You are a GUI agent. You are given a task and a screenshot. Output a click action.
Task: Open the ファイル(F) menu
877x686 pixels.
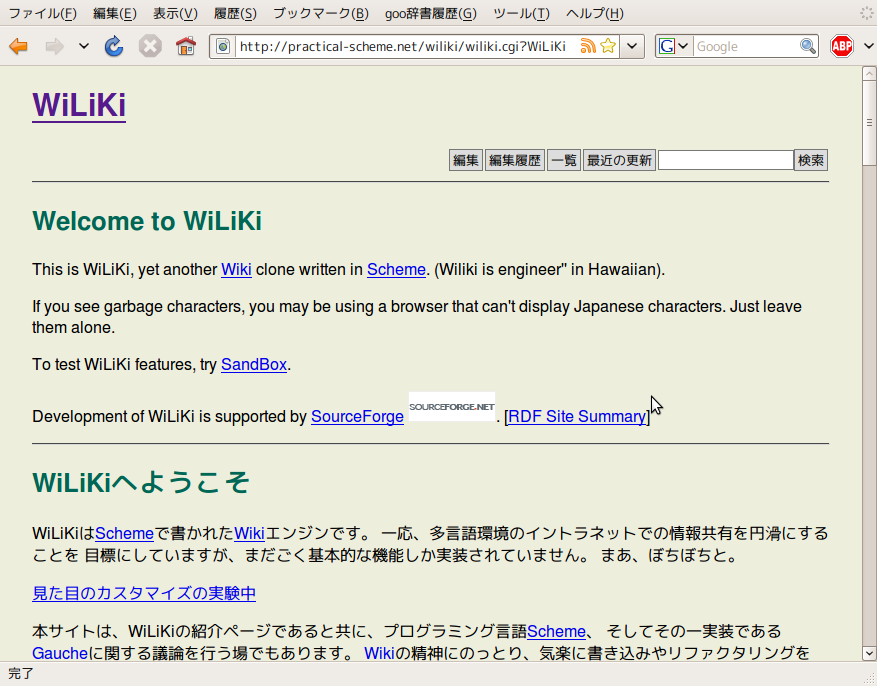click(x=43, y=13)
